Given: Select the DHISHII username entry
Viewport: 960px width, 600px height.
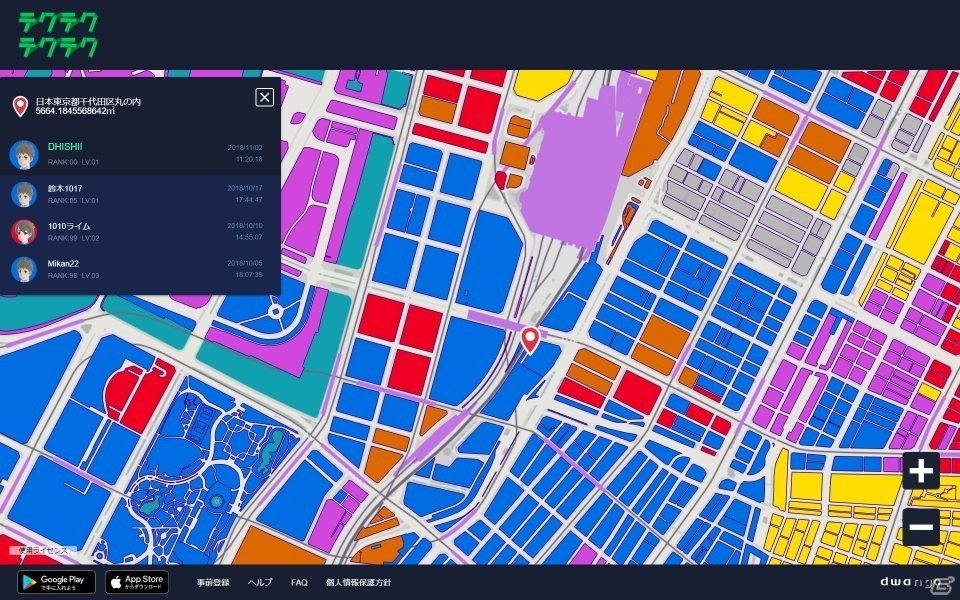Looking at the screenshot, I should (65, 147).
